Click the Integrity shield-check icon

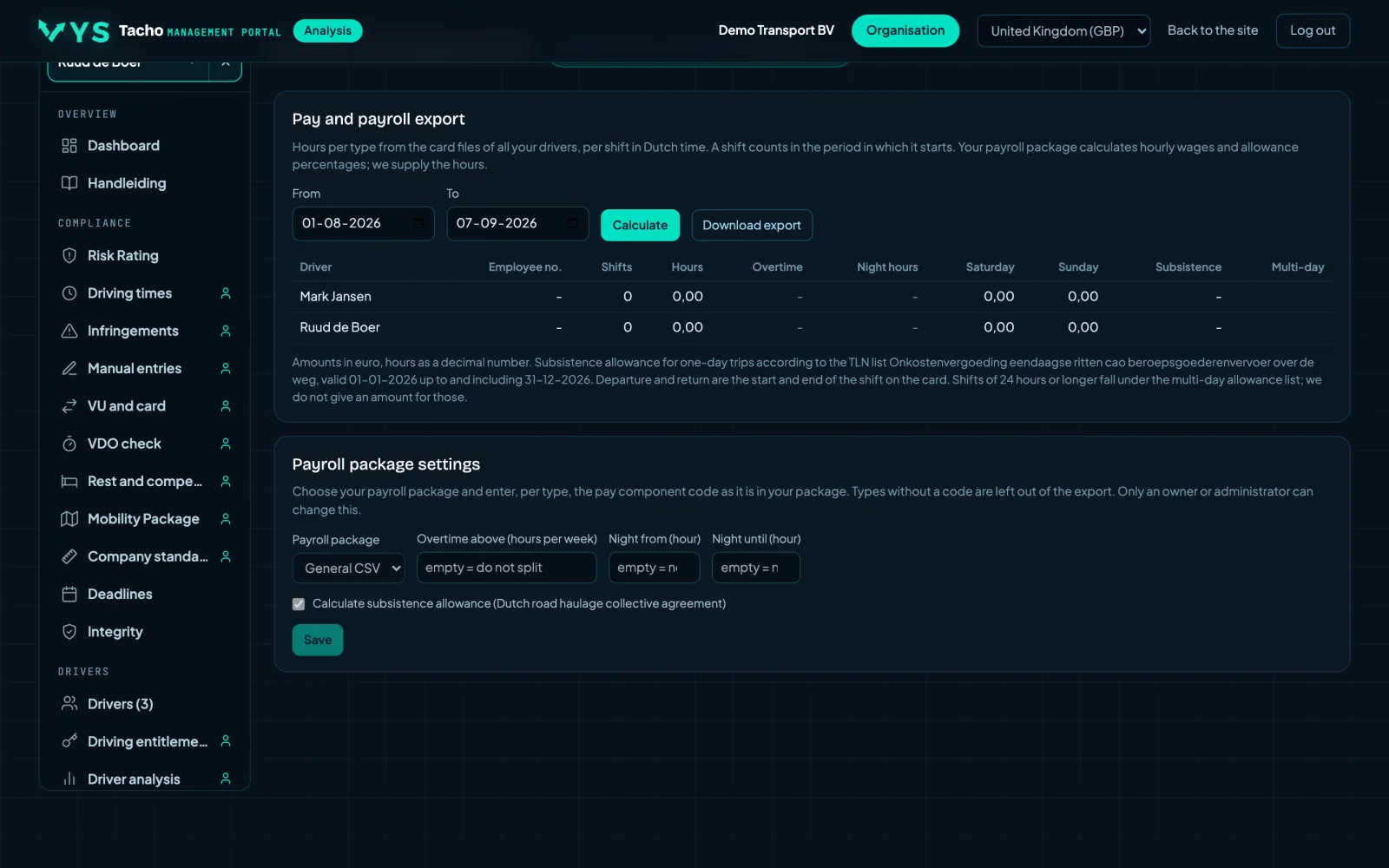coord(69,632)
